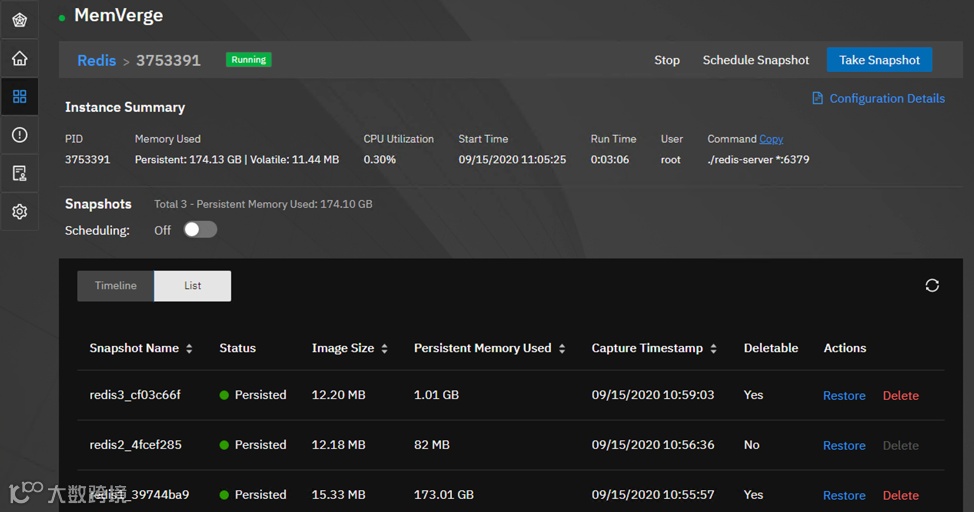This screenshot has height=512, width=974.
Task: Click the Deletable column header
Action: pyautogui.click(x=771, y=348)
